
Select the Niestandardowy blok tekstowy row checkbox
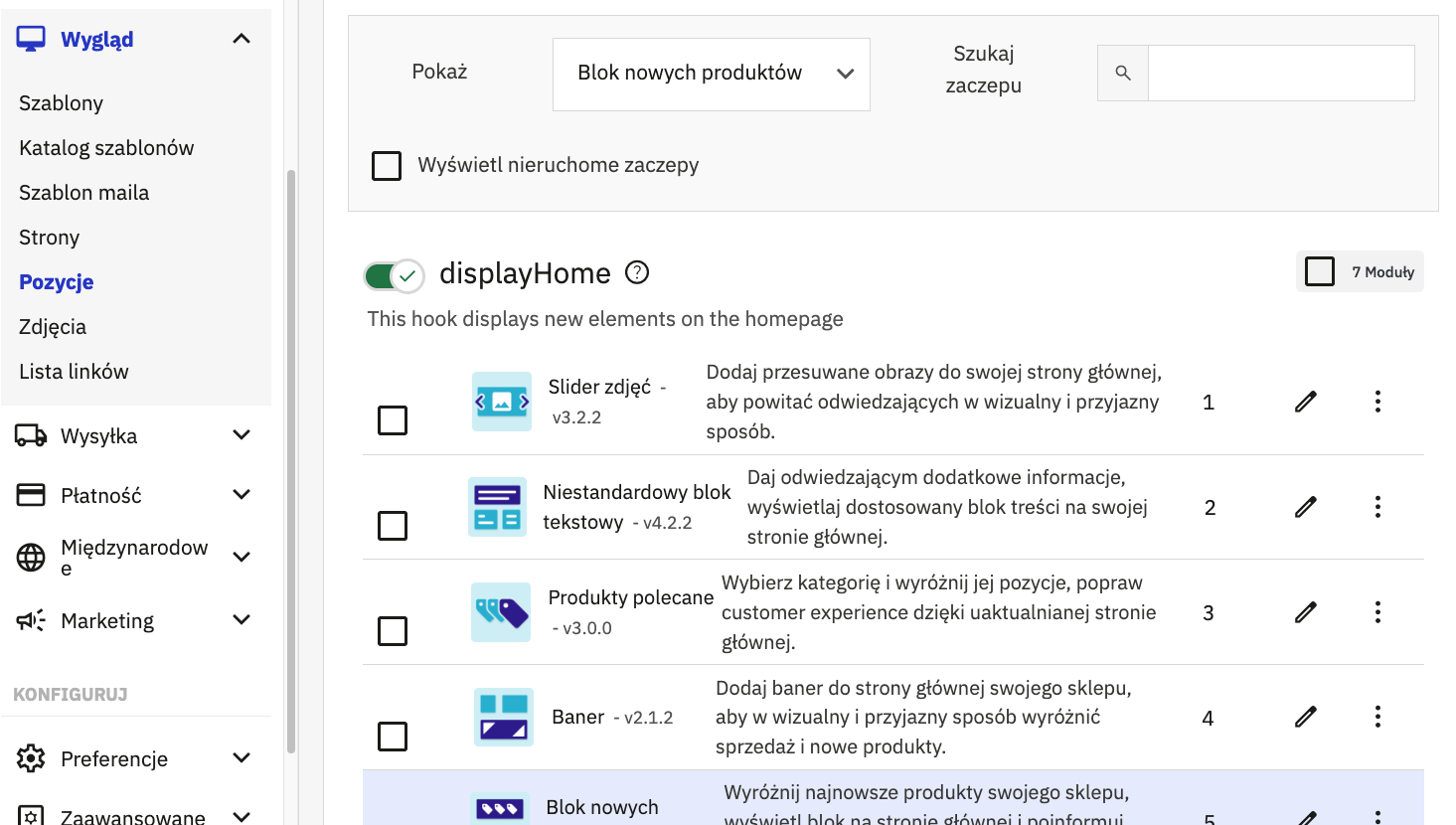(x=393, y=526)
